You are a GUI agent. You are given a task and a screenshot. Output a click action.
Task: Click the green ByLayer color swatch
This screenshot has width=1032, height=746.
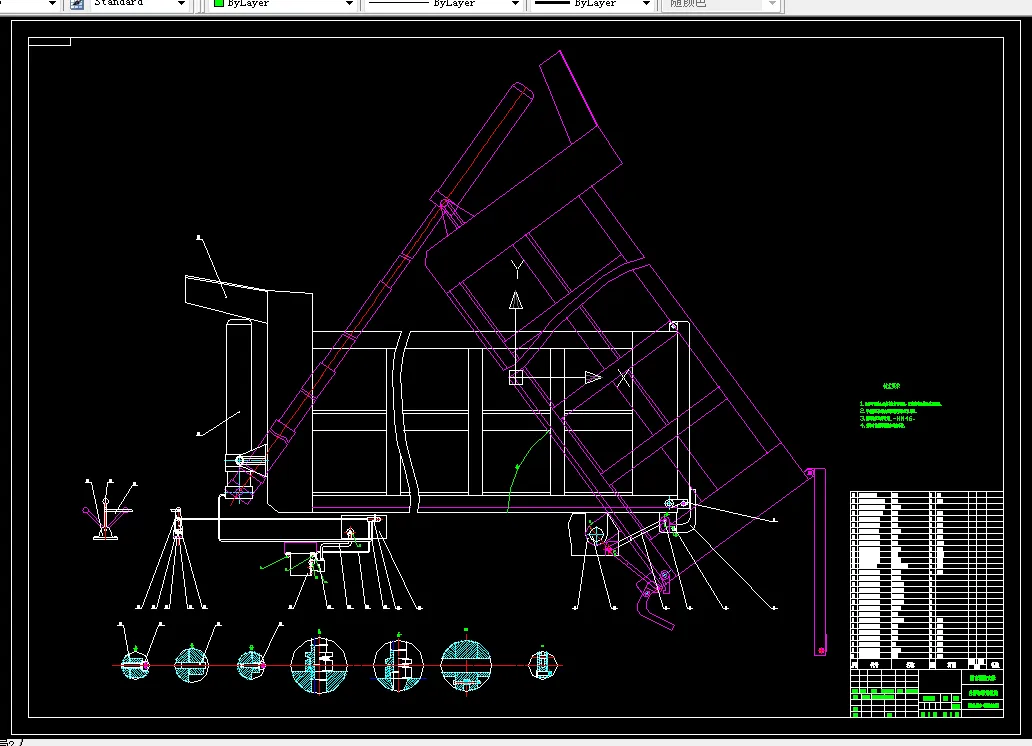point(219,3)
